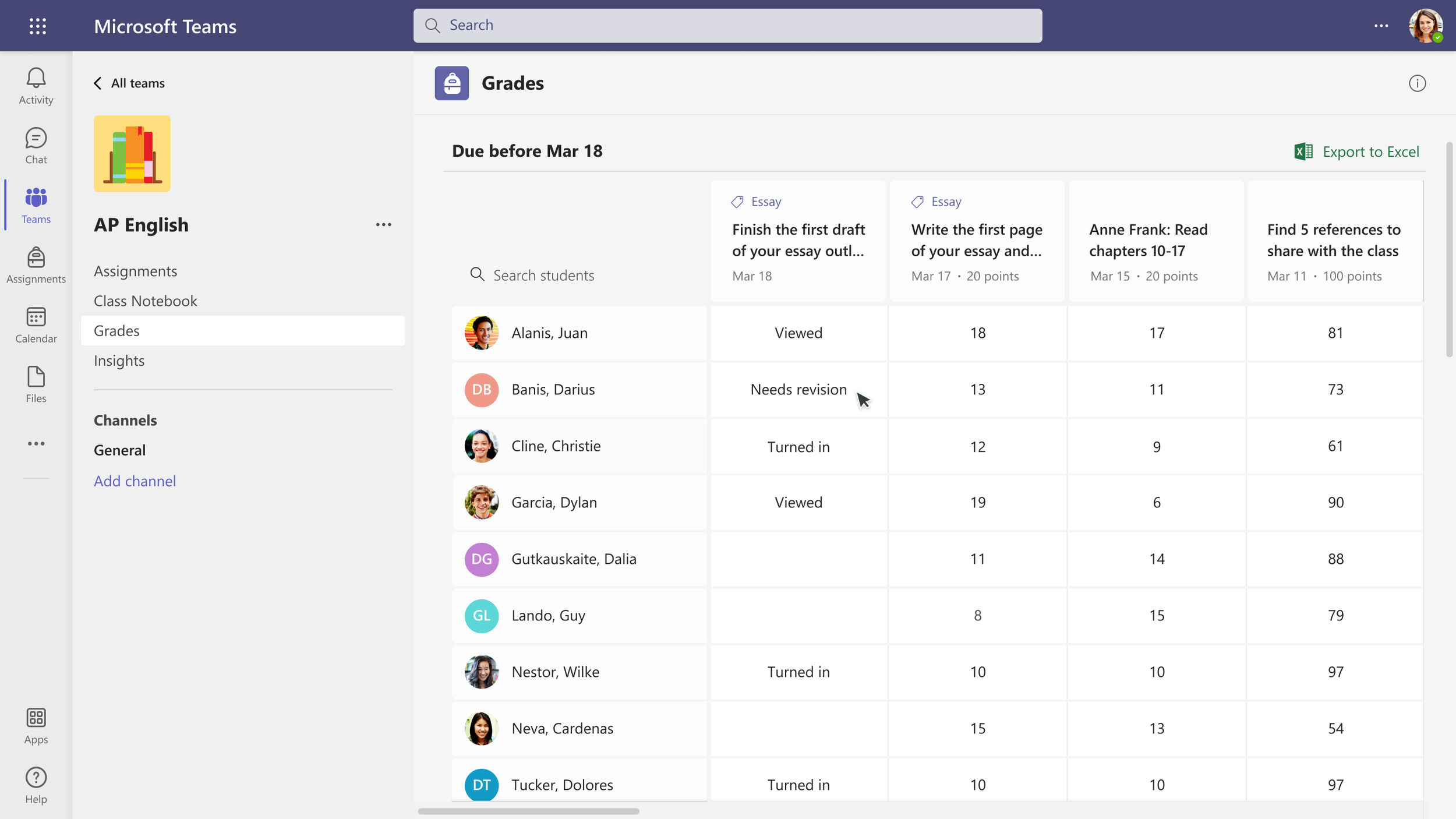Viewport: 1456px width, 819px height.
Task: Open settings and more ellipsis in title bar
Action: [1381, 26]
